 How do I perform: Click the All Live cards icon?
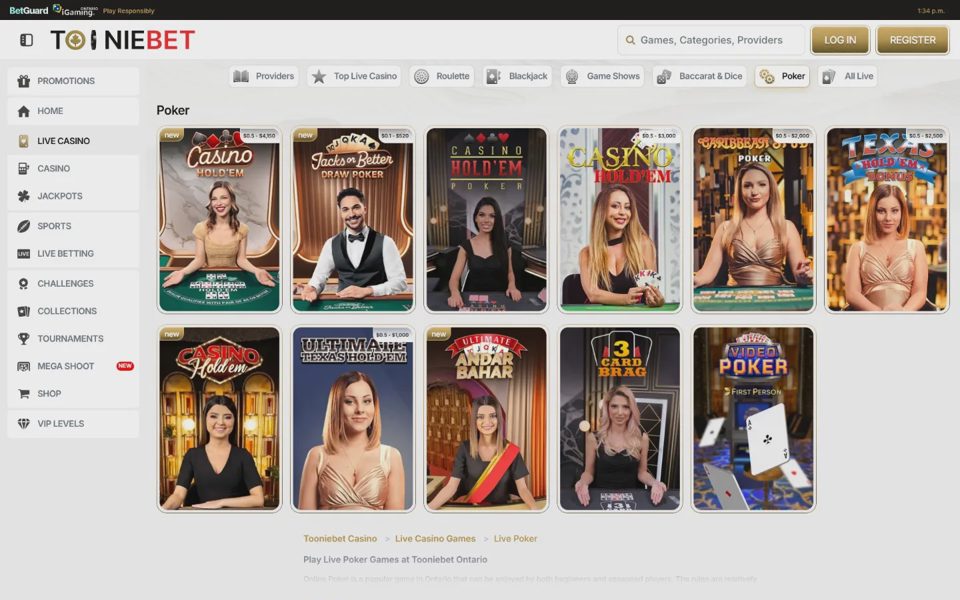[829, 76]
